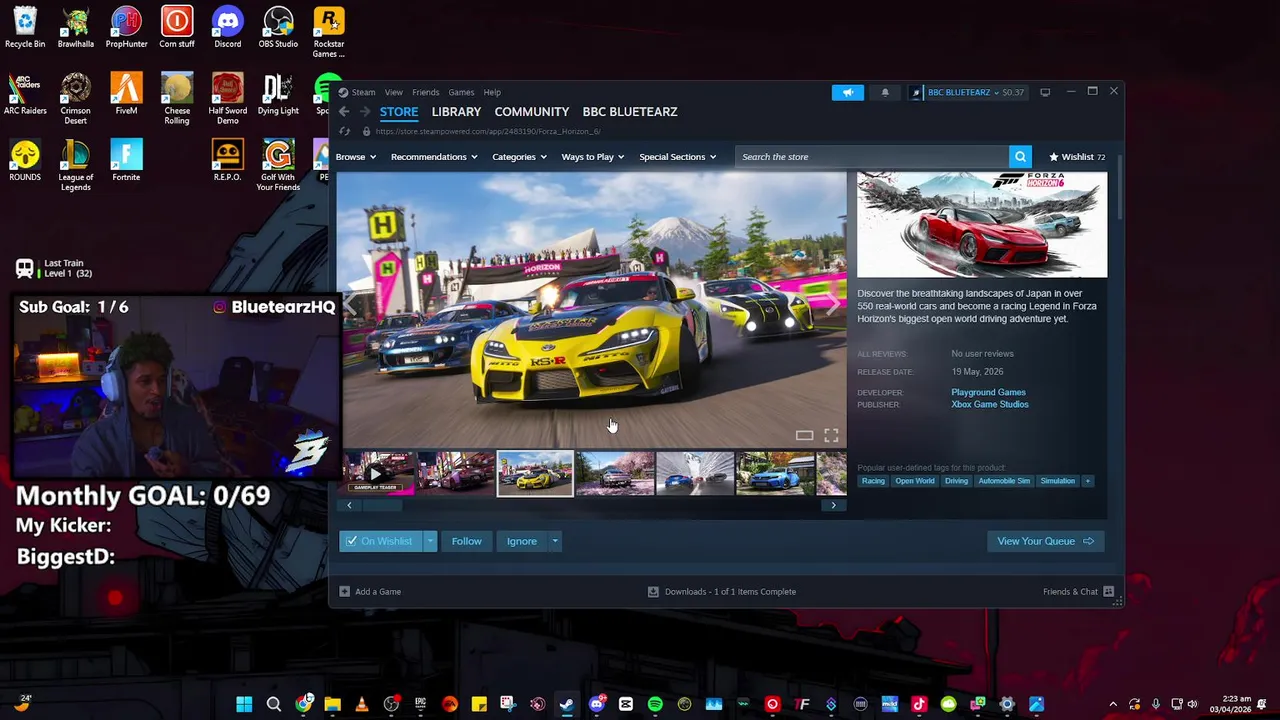Toggle Steam Big Picture mode icon
This screenshot has height=720, width=1280.
pyautogui.click(x=1045, y=92)
